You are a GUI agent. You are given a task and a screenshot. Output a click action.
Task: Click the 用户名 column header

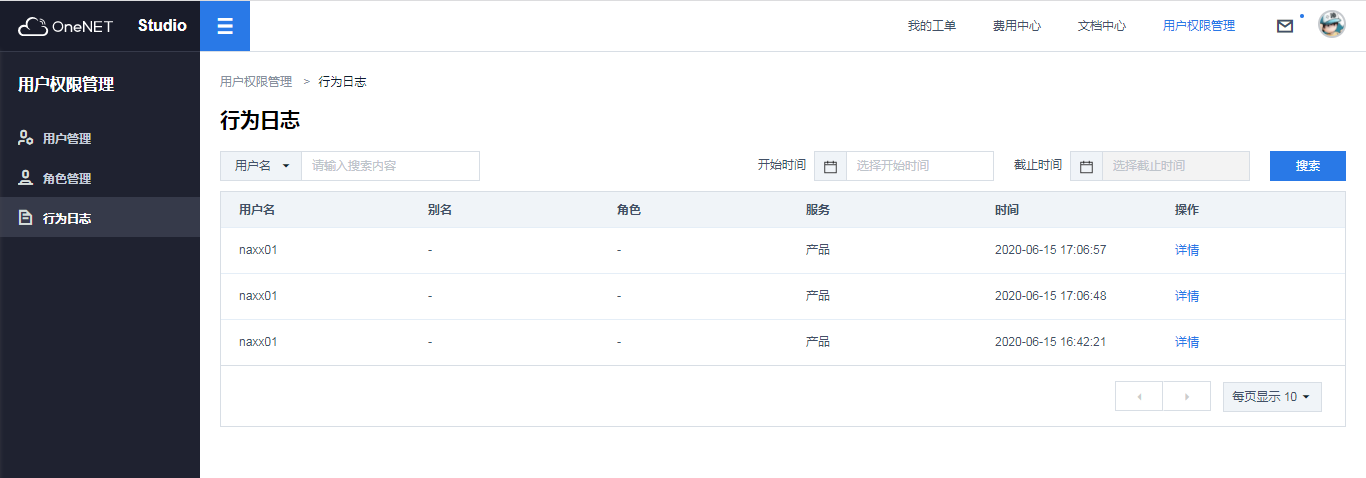[257, 210]
